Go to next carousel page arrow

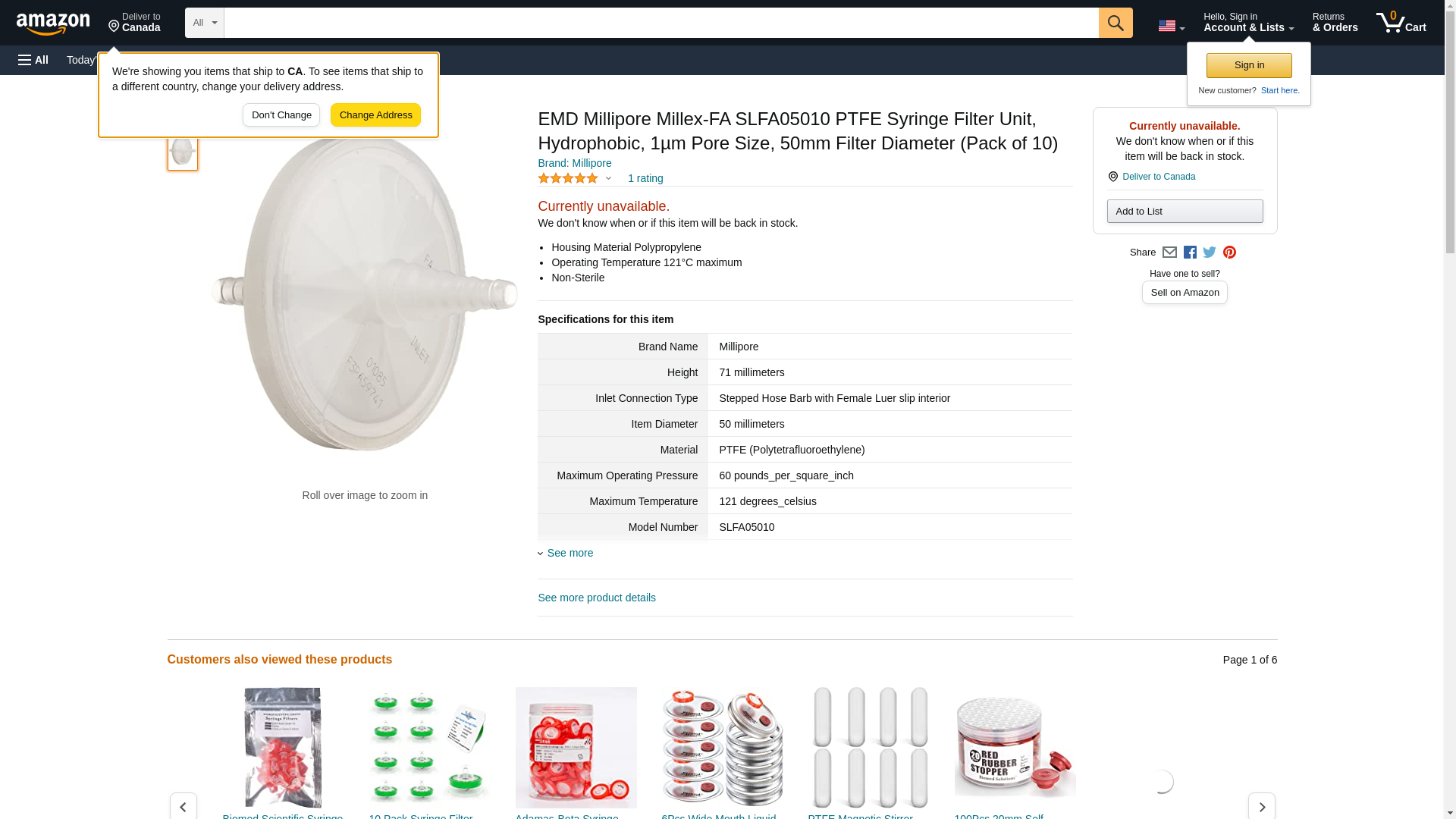point(1261,805)
